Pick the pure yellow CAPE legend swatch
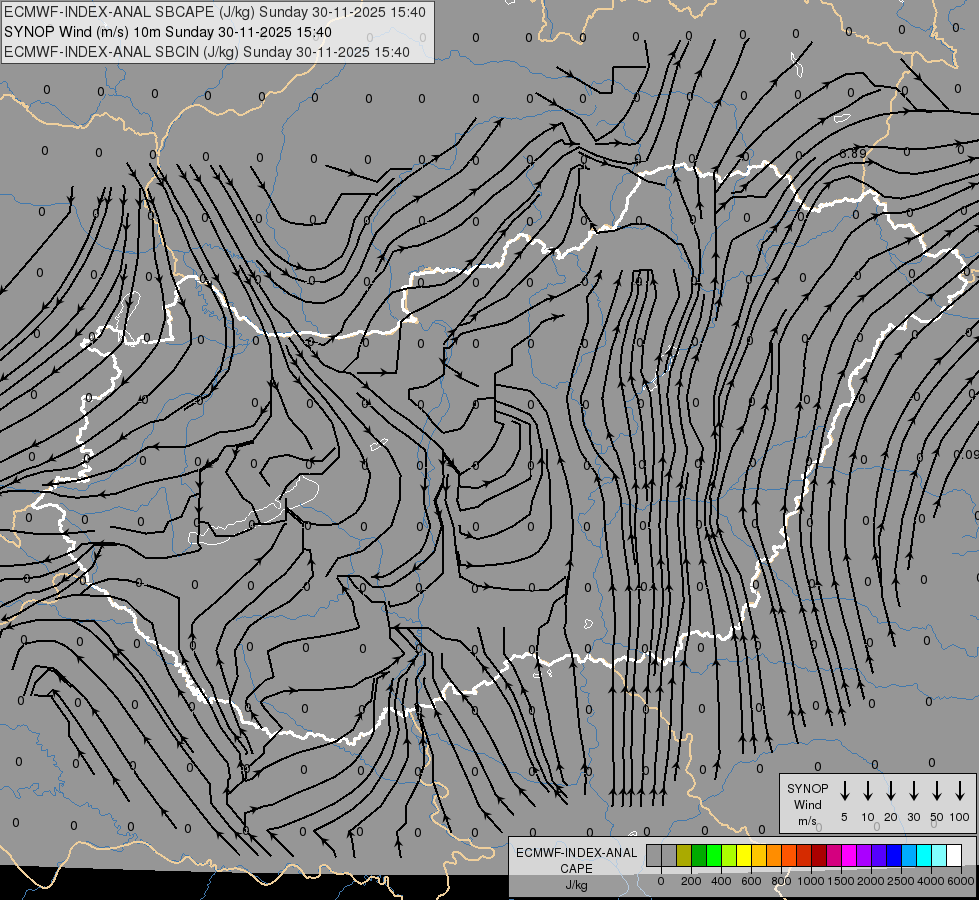Screen dimensions: 979x900 click(x=744, y=855)
